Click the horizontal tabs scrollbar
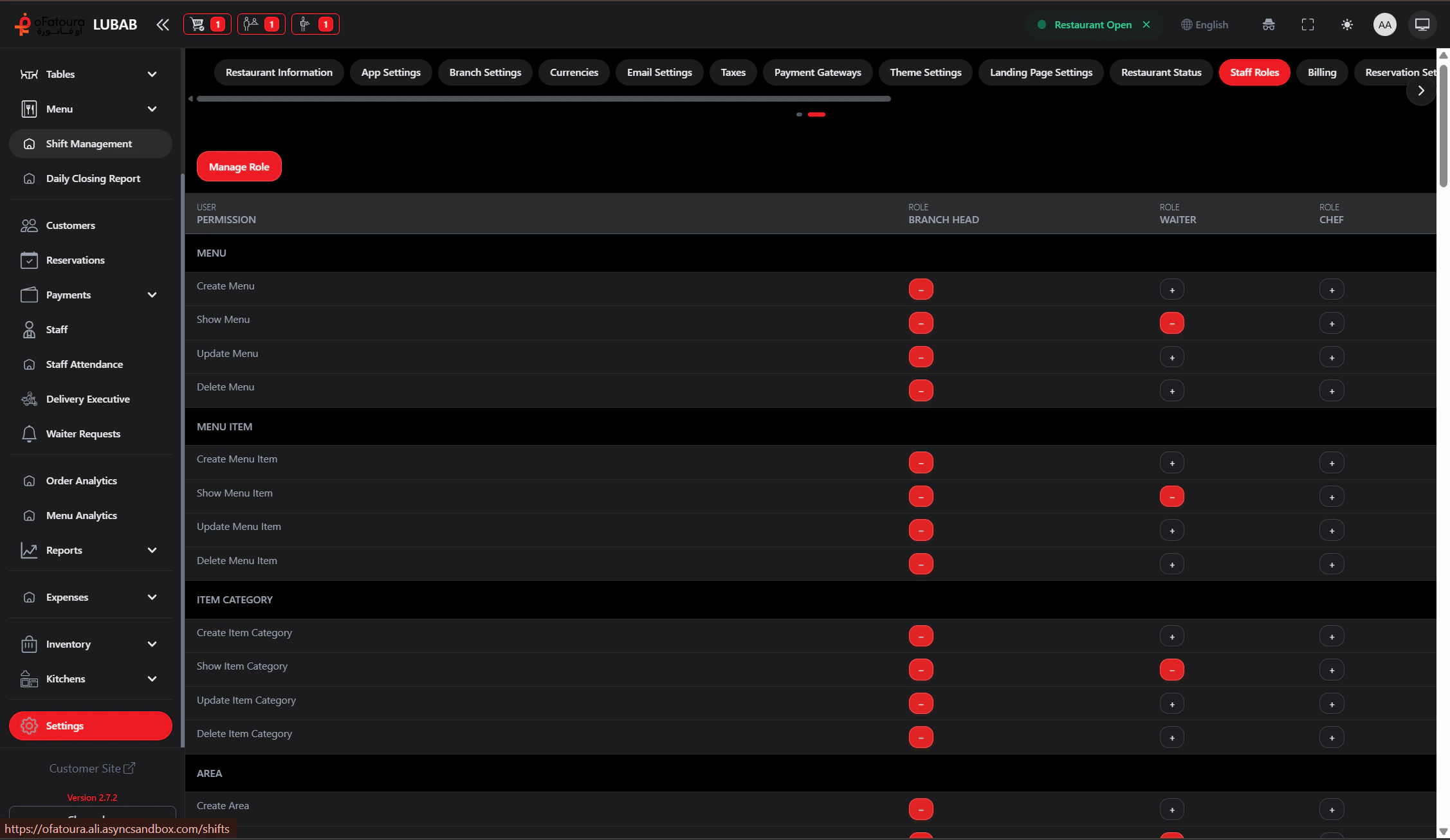 tap(544, 98)
